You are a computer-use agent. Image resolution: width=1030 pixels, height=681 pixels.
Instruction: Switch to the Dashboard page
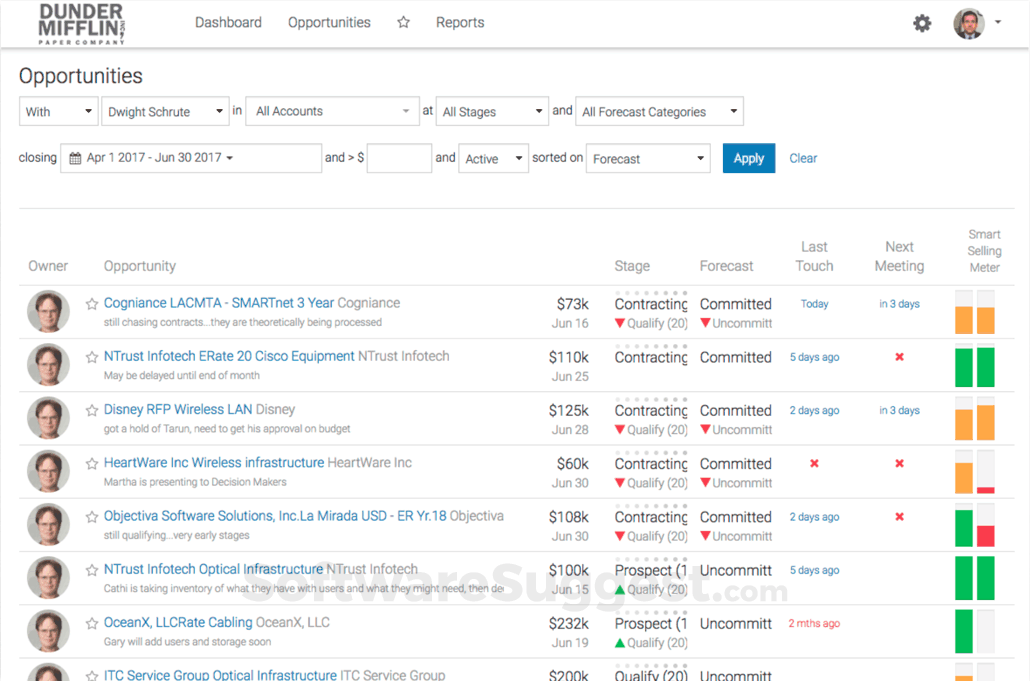228,22
